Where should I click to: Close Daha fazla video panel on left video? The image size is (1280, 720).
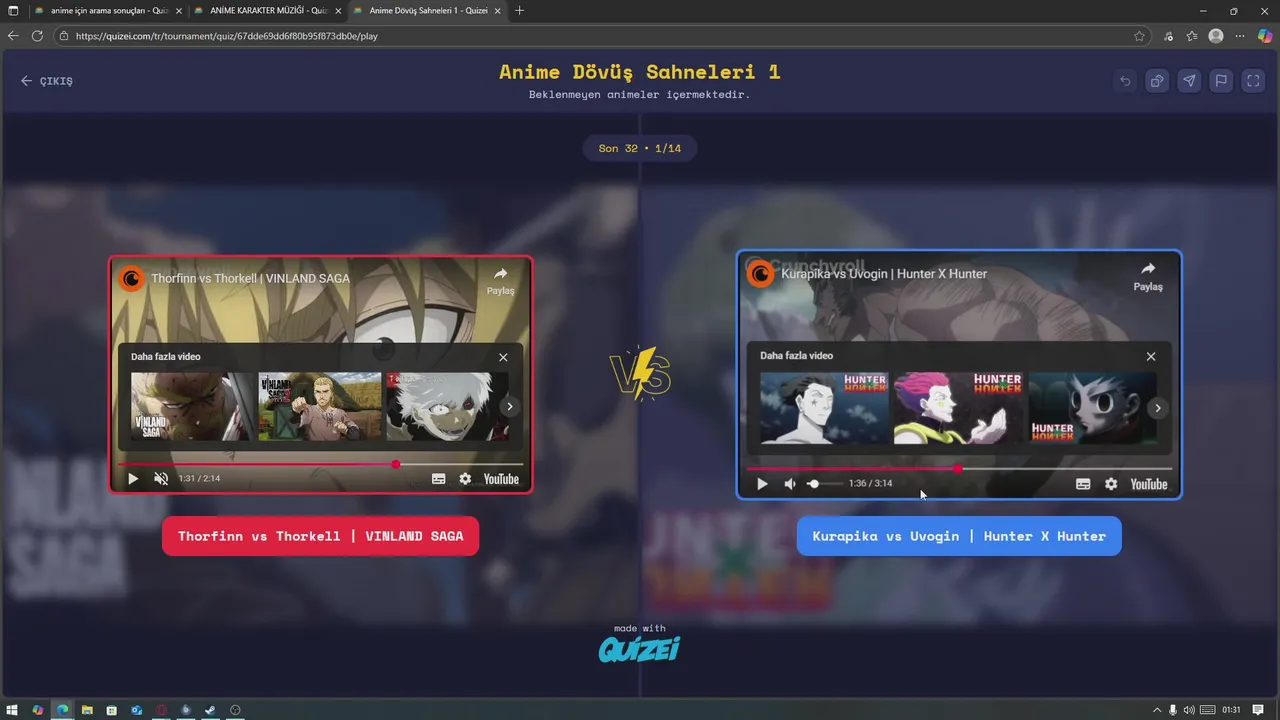coord(503,357)
